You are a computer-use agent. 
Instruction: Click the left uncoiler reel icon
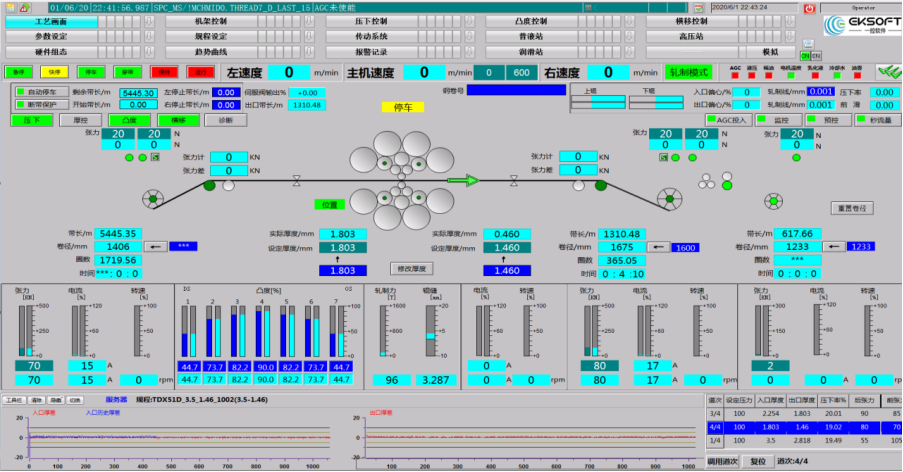(x=153, y=199)
